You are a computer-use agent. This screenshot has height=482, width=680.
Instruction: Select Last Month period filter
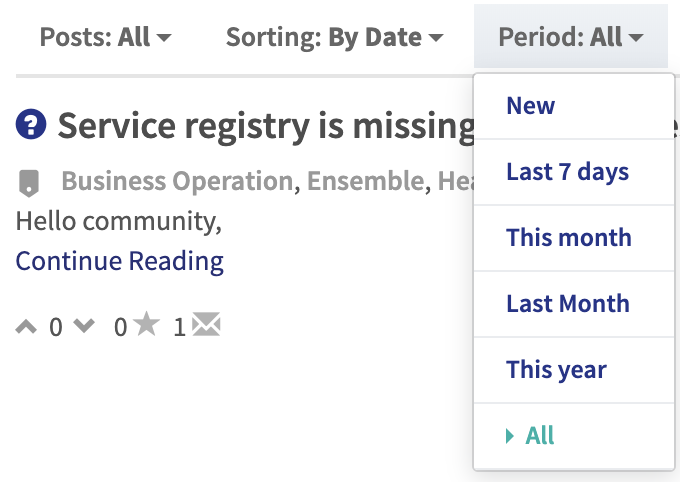tap(574, 304)
